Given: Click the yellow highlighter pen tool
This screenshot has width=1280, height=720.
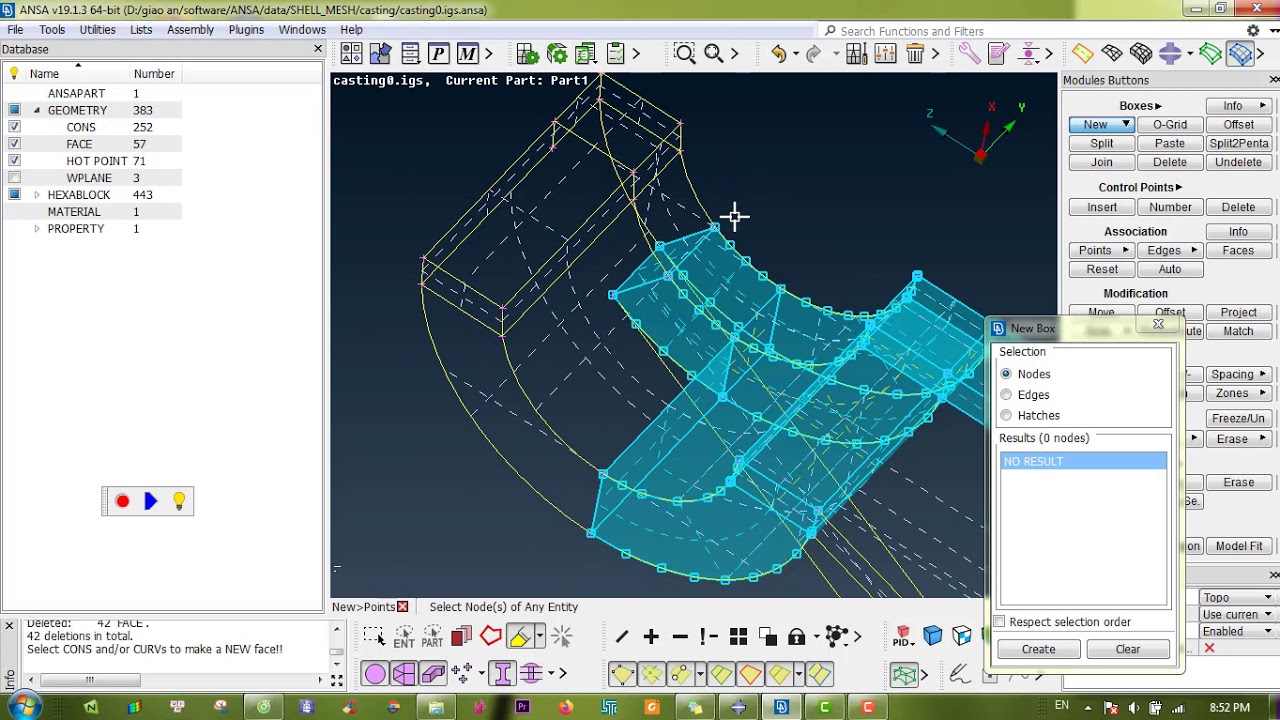Looking at the screenshot, I should point(520,636).
